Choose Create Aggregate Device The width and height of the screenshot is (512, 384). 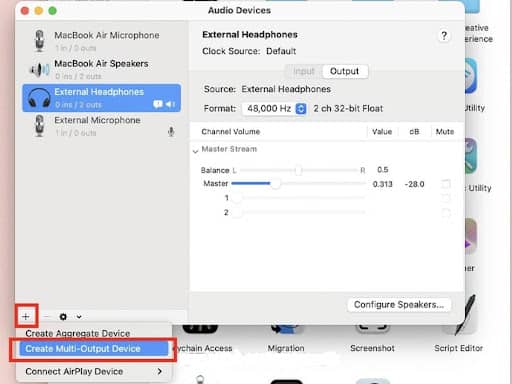[78, 333]
